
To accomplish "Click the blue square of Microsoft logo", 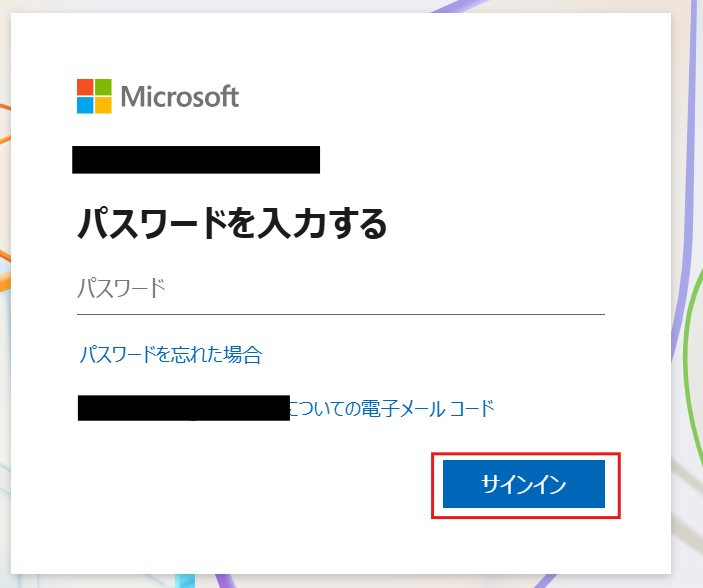I will tap(85, 105).
